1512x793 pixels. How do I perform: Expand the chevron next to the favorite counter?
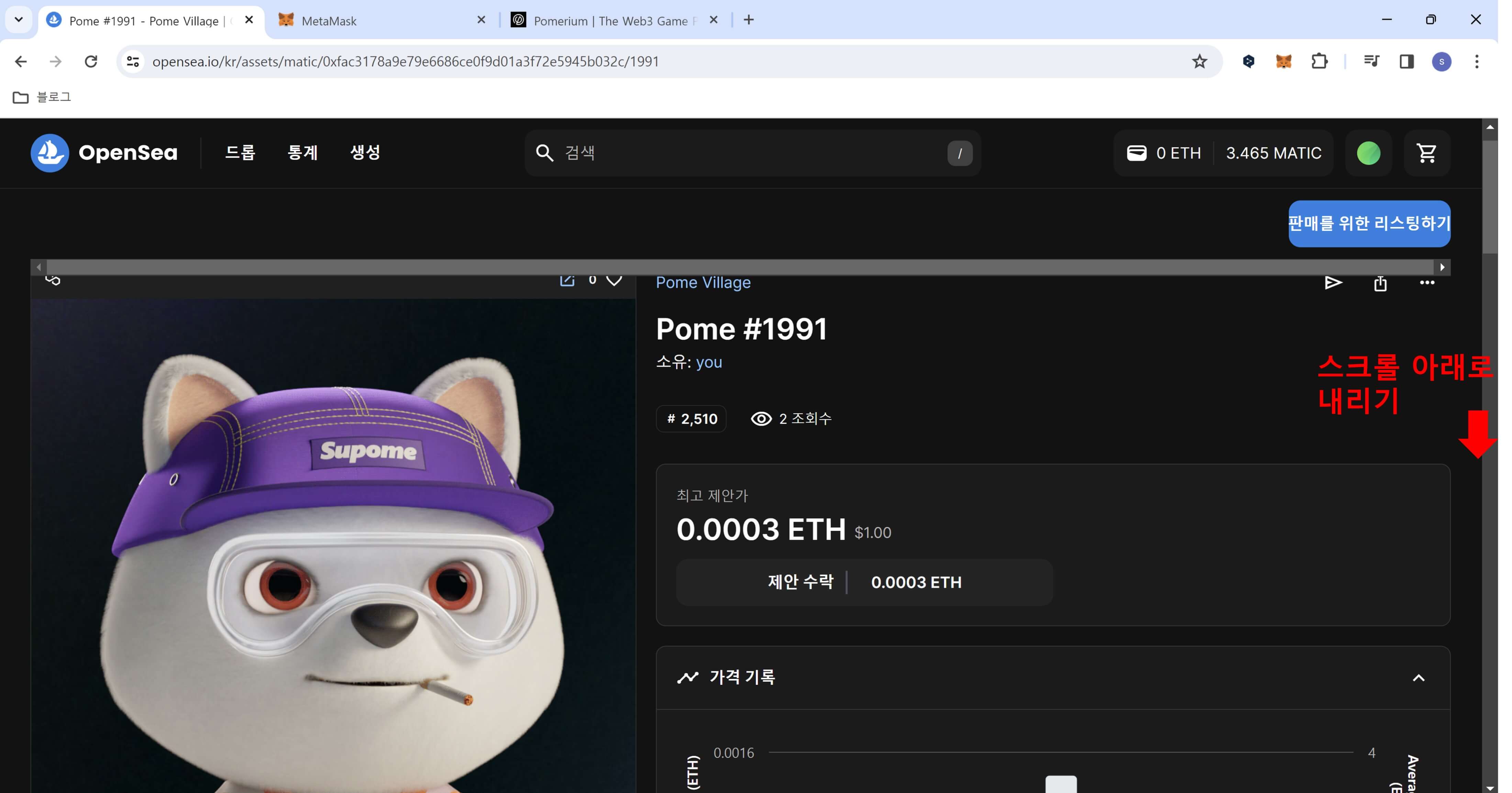[x=614, y=281]
